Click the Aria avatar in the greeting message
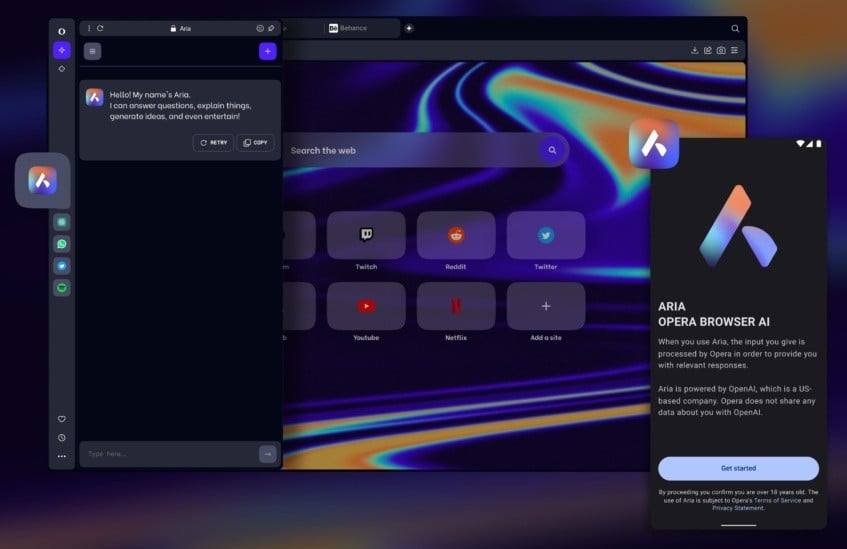Image resolution: width=847 pixels, height=549 pixels. 95,98
